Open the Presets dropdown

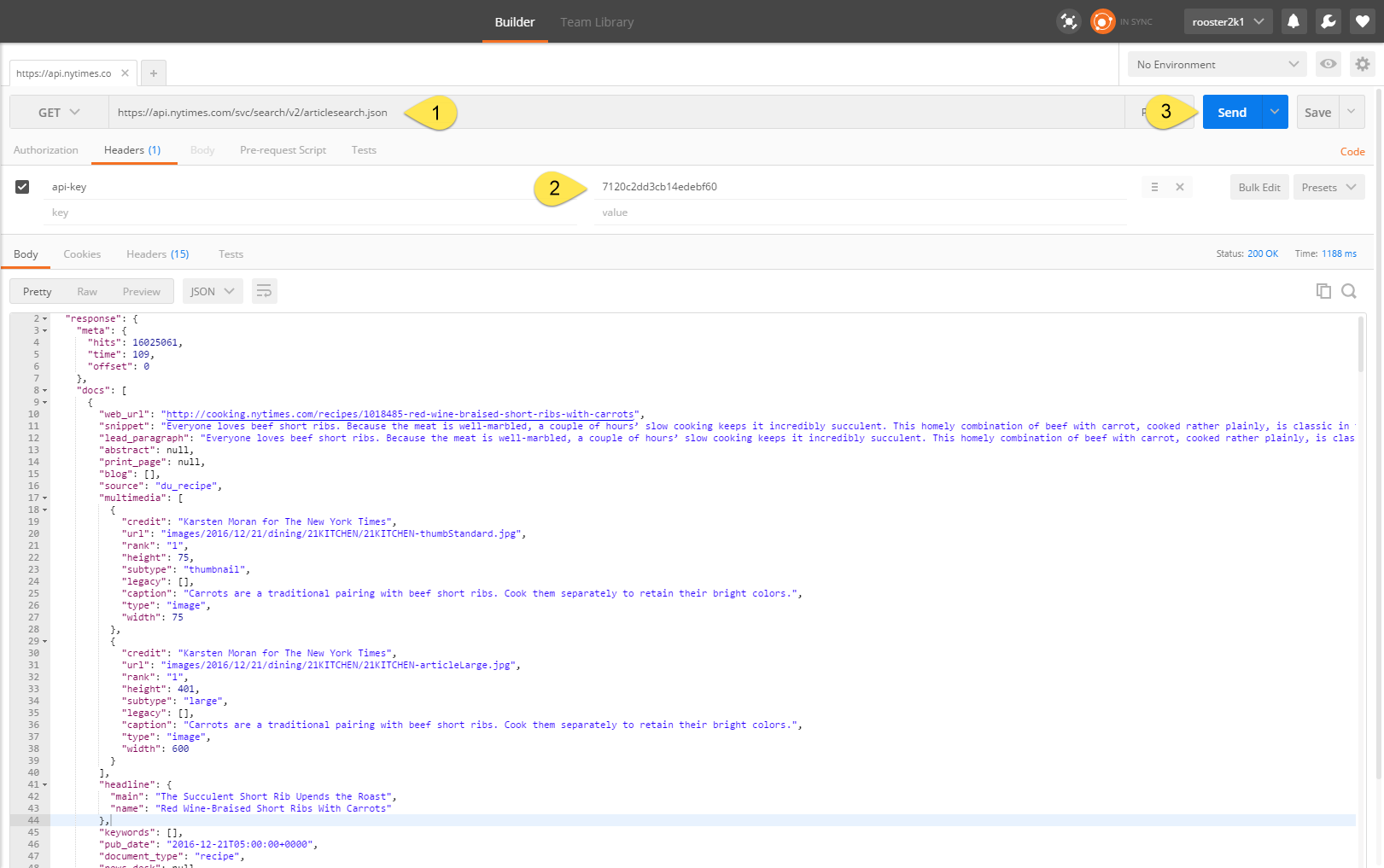click(x=1329, y=187)
